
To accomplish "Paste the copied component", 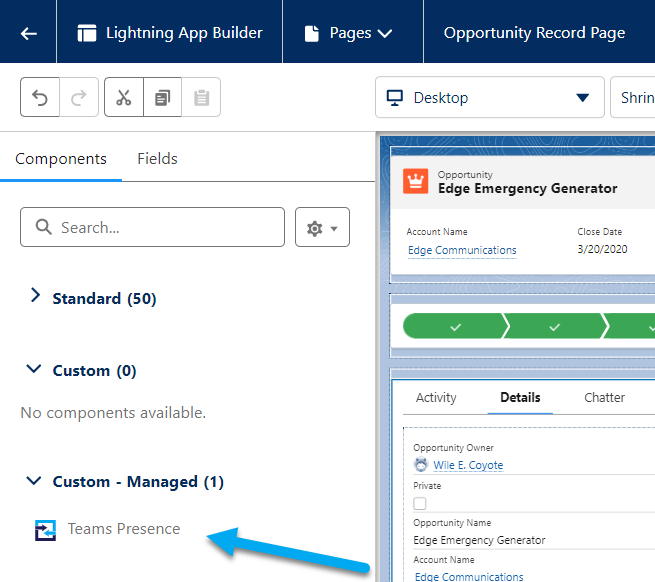I will pos(201,97).
